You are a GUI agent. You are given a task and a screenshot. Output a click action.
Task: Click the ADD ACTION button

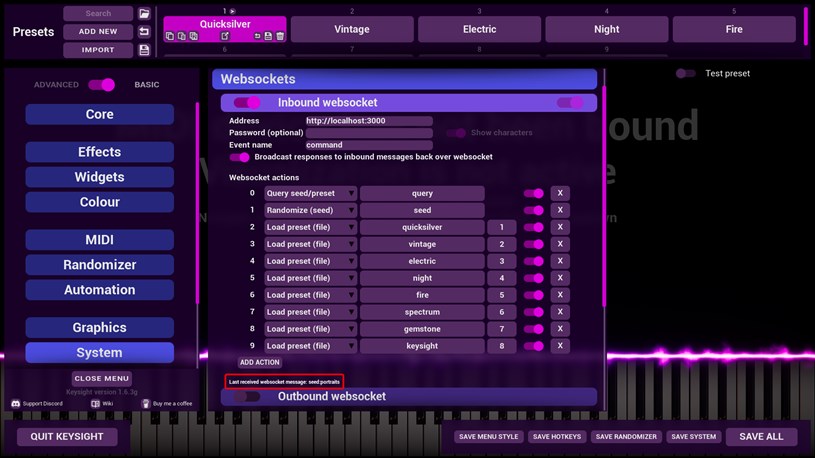pos(259,362)
